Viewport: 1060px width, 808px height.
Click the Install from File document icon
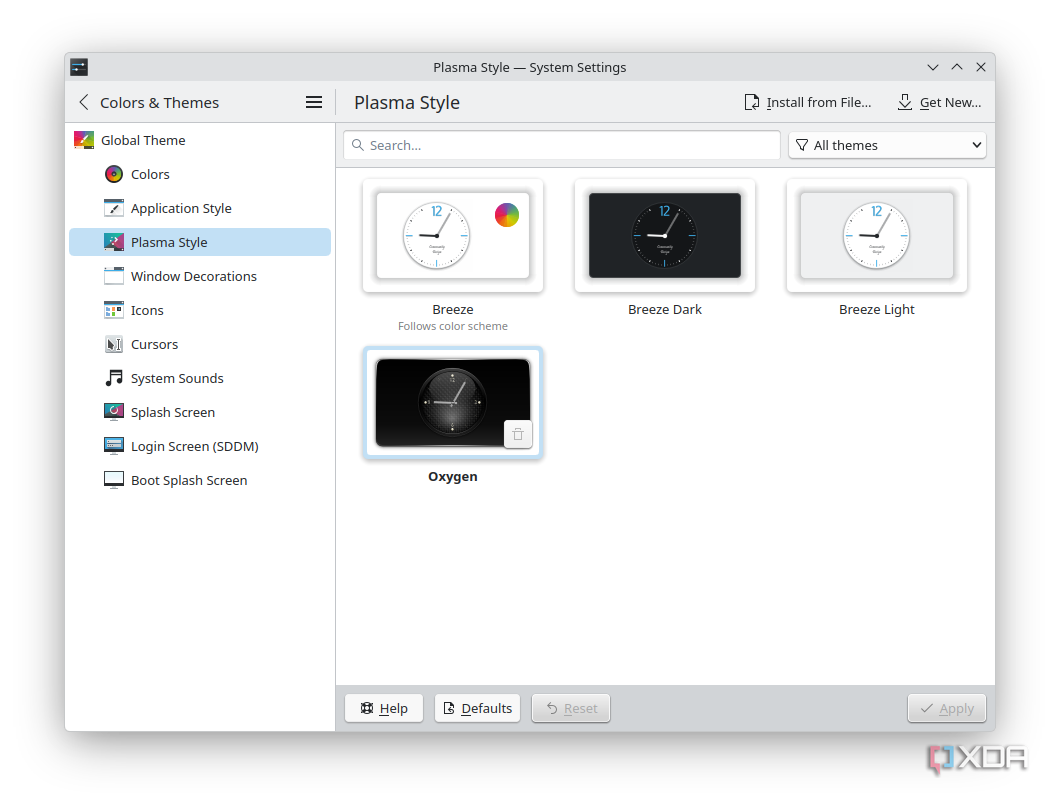[x=751, y=102]
